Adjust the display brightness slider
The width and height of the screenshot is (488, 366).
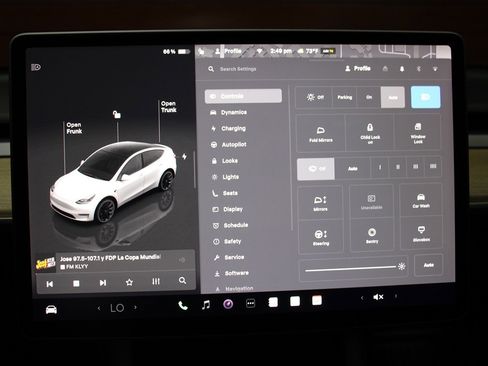[x=355, y=269]
